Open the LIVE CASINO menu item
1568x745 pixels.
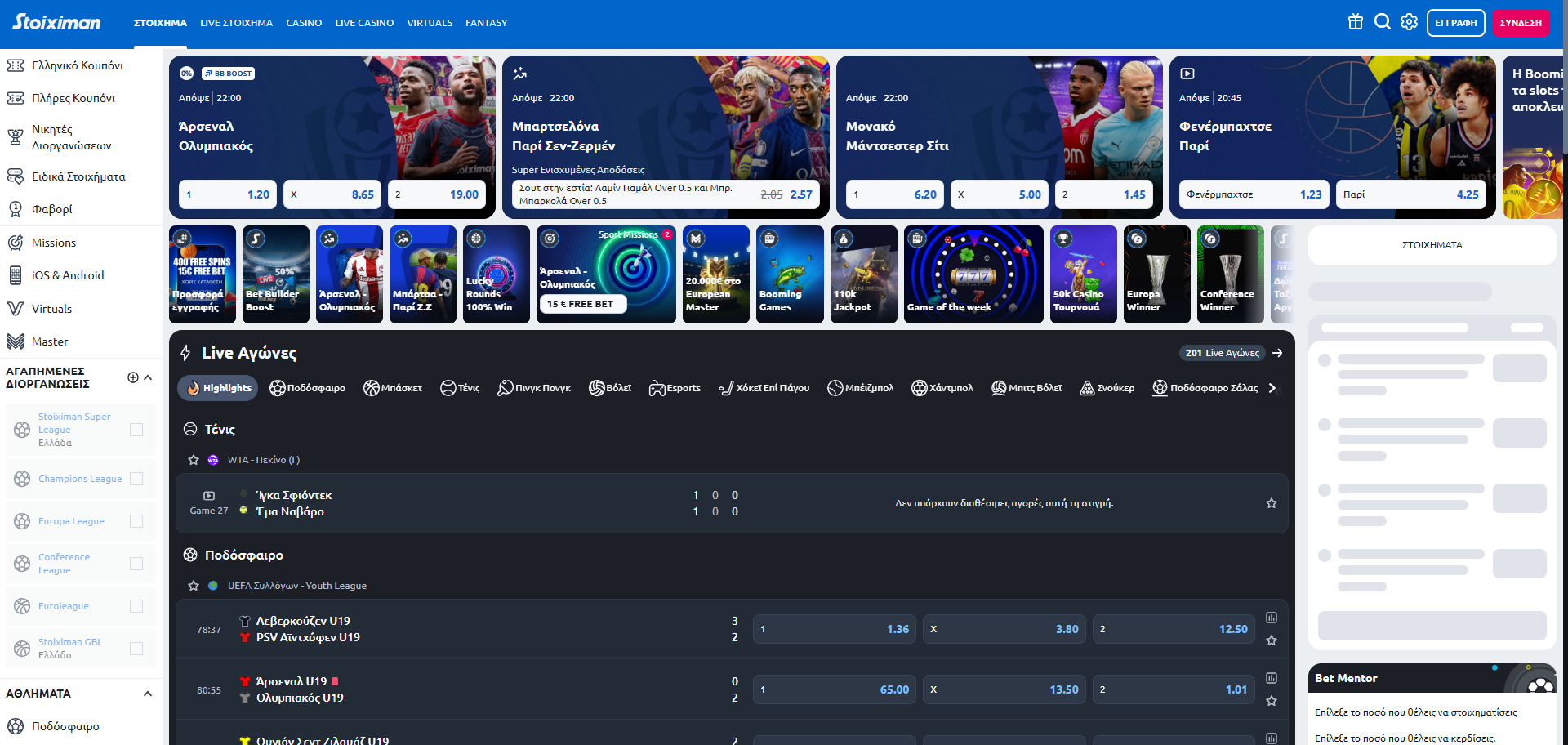364,23
